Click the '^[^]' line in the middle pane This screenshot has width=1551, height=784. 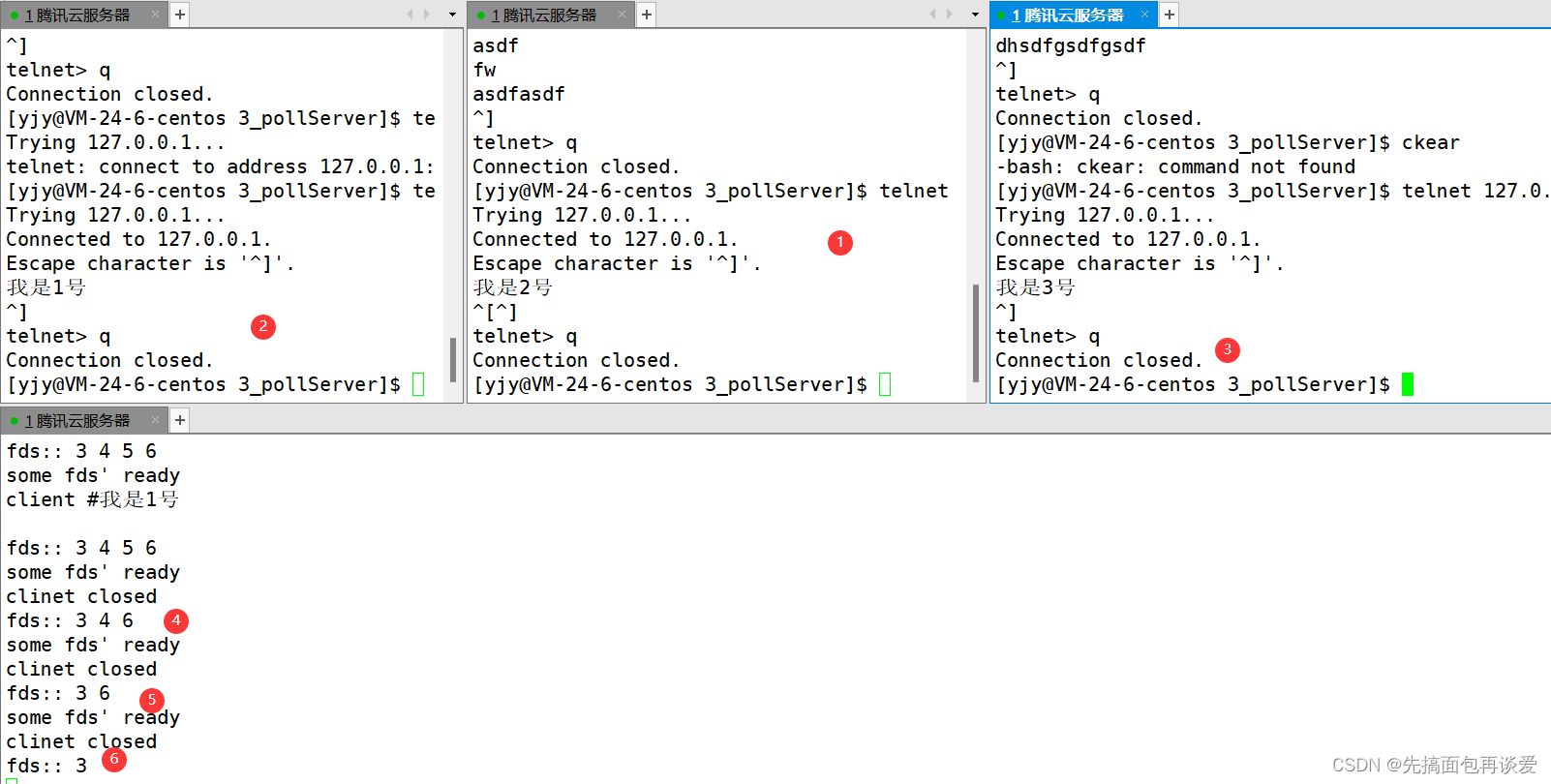click(x=495, y=312)
